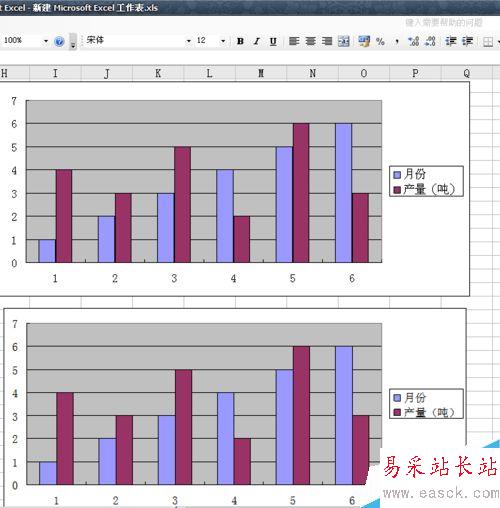Open font size dropdown 12
Screen dimensions: 500x508
(223, 41)
